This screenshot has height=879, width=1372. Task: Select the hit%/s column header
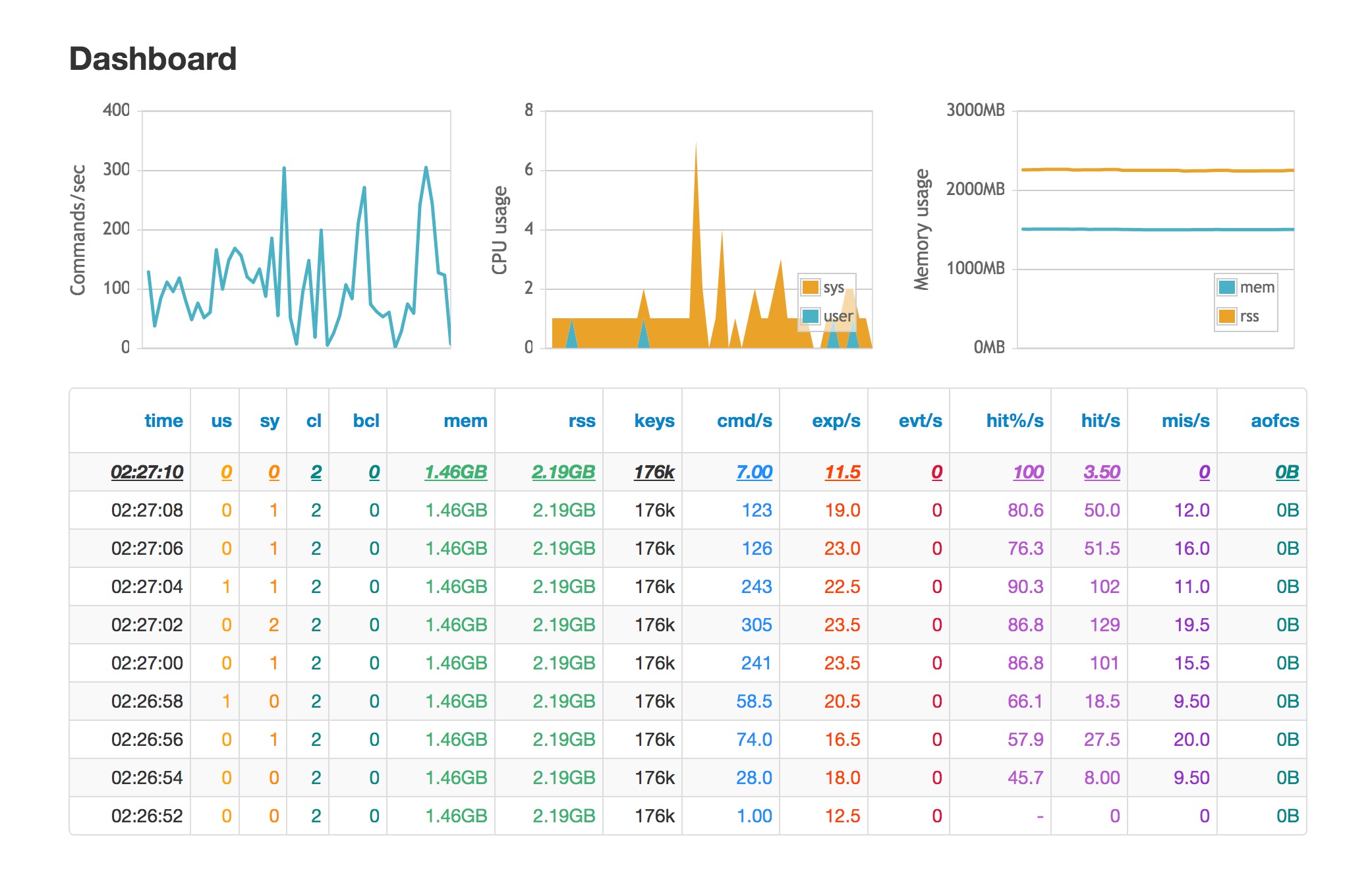click(x=1014, y=420)
